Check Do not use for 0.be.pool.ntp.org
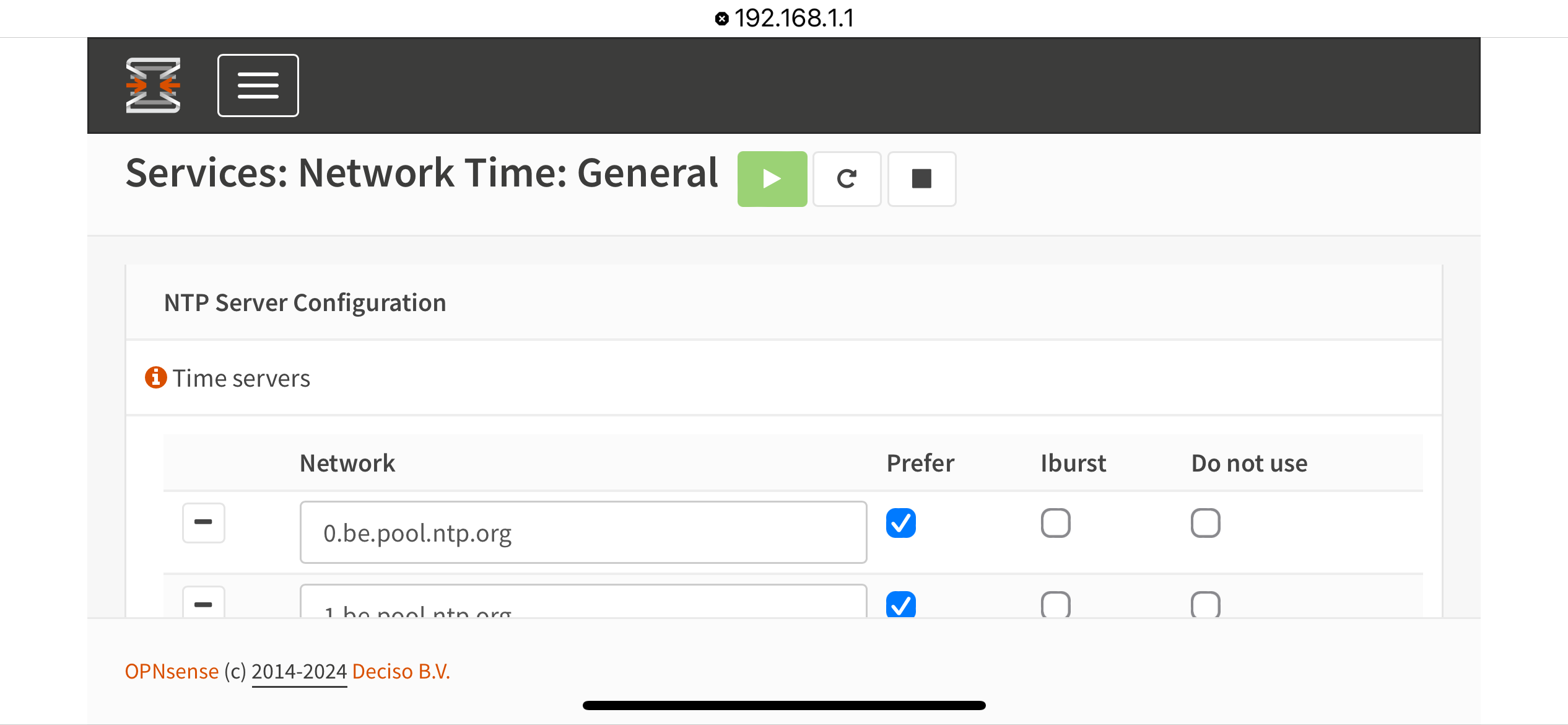Image resolution: width=1568 pixels, height=725 pixels. tap(1205, 523)
